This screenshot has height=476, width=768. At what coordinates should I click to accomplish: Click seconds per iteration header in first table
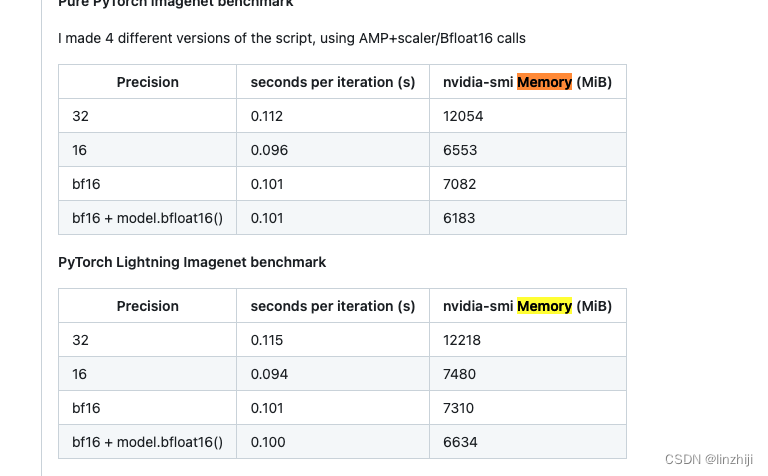[333, 82]
